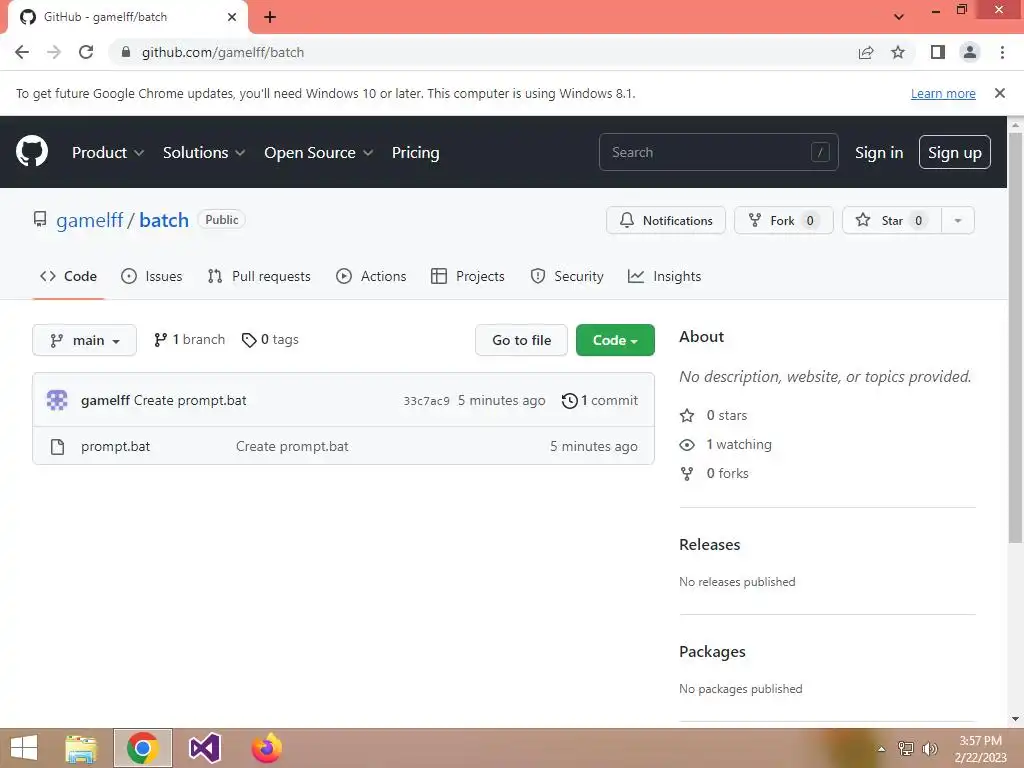Fork the repository
Viewport: 1024px width, 768px height.
pyautogui.click(x=784, y=220)
